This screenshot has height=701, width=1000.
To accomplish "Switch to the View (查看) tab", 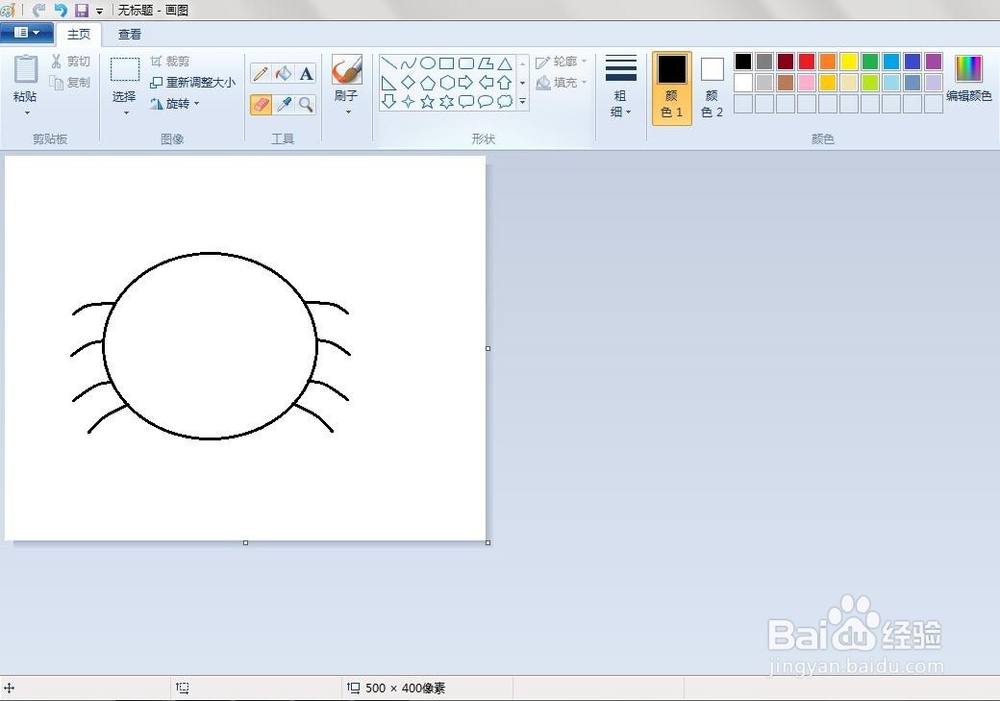I will [129, 34].
